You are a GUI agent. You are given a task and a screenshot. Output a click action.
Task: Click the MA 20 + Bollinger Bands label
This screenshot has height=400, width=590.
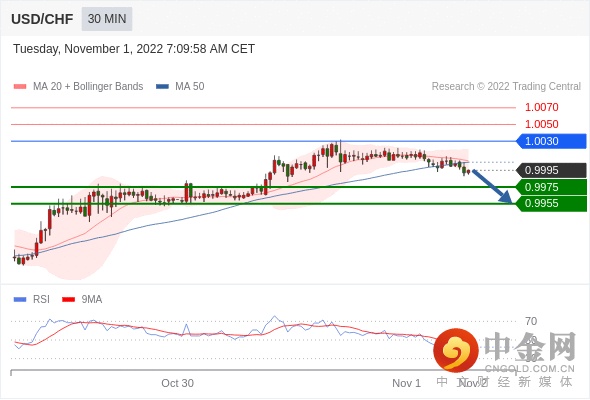88,87
